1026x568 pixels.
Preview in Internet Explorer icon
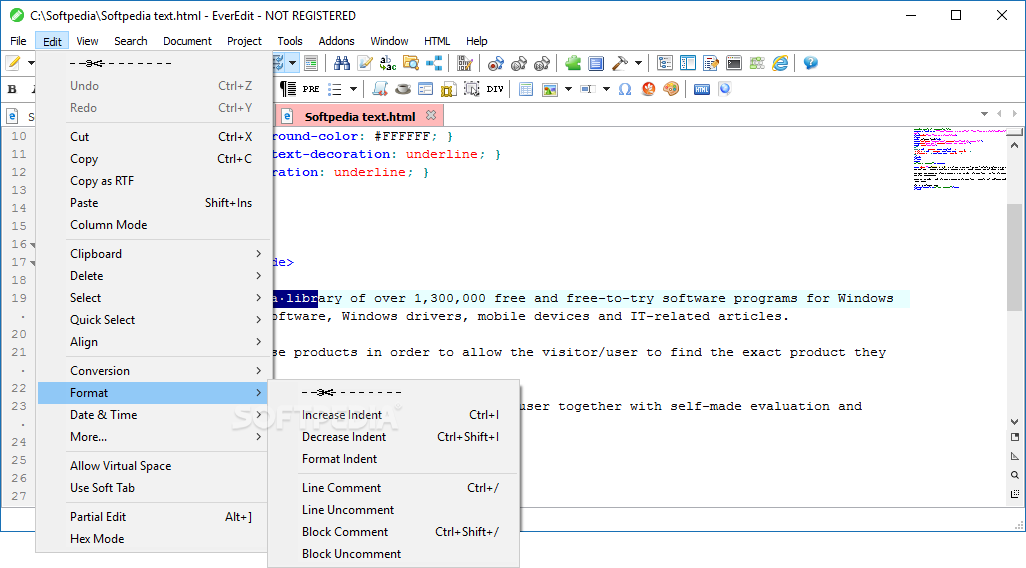(x=780, y=63)
